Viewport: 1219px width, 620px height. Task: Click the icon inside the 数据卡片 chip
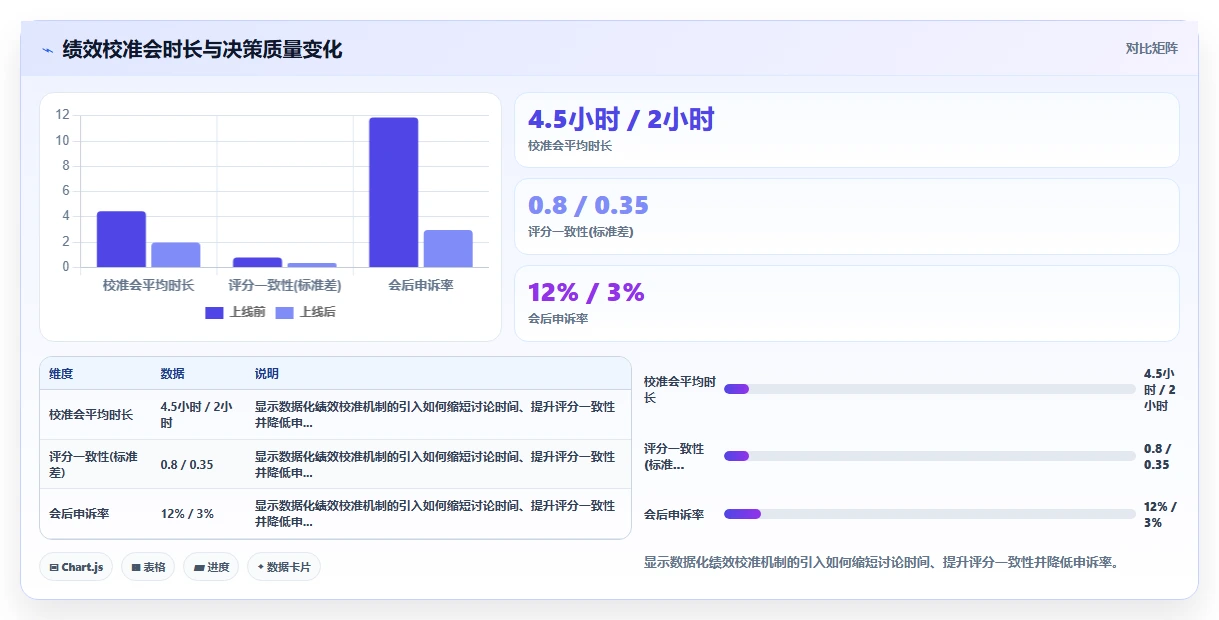[x=261, y=567]
